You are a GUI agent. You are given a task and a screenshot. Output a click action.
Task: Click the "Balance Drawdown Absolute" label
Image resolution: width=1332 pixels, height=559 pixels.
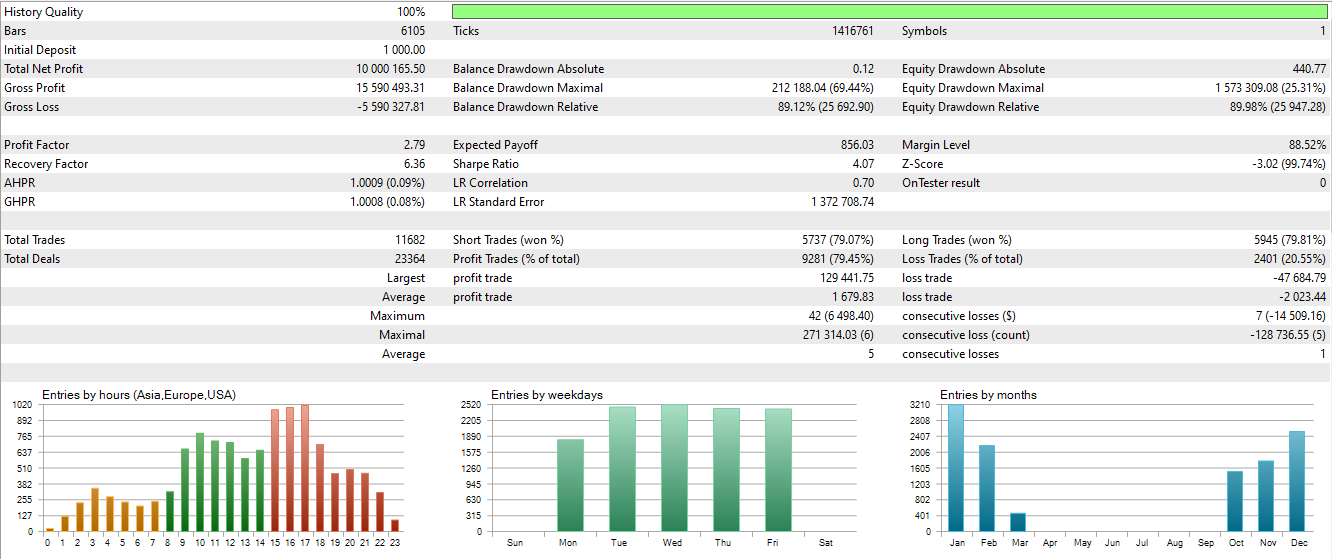point(528,69)
